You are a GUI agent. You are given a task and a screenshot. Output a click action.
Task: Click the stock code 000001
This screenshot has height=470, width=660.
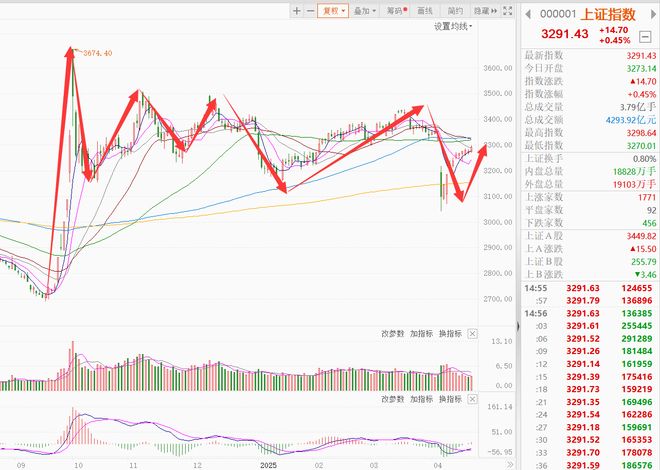click(558, 14)
